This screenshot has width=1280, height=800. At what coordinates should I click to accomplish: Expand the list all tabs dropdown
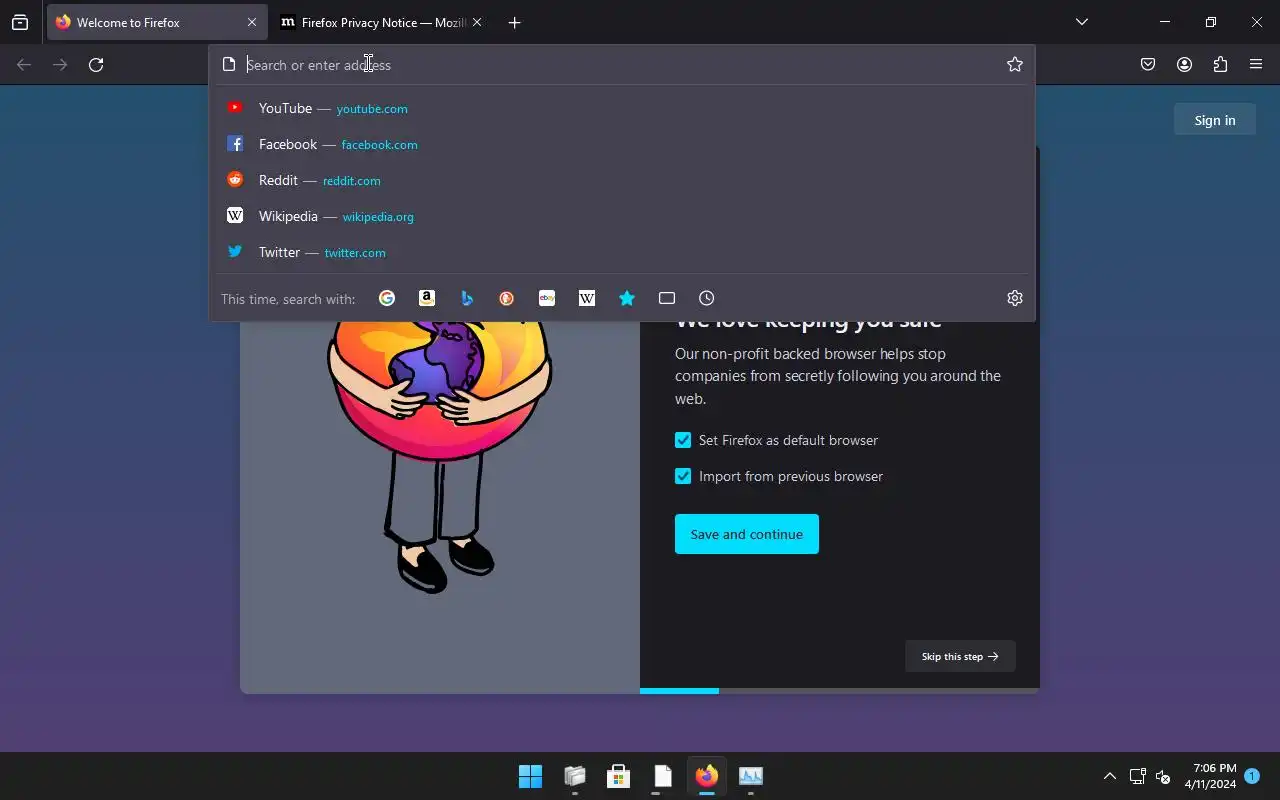point(1081,22)
